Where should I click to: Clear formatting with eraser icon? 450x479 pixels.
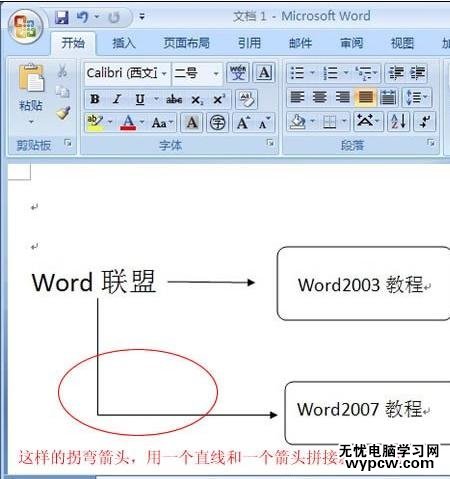(246, 99)
